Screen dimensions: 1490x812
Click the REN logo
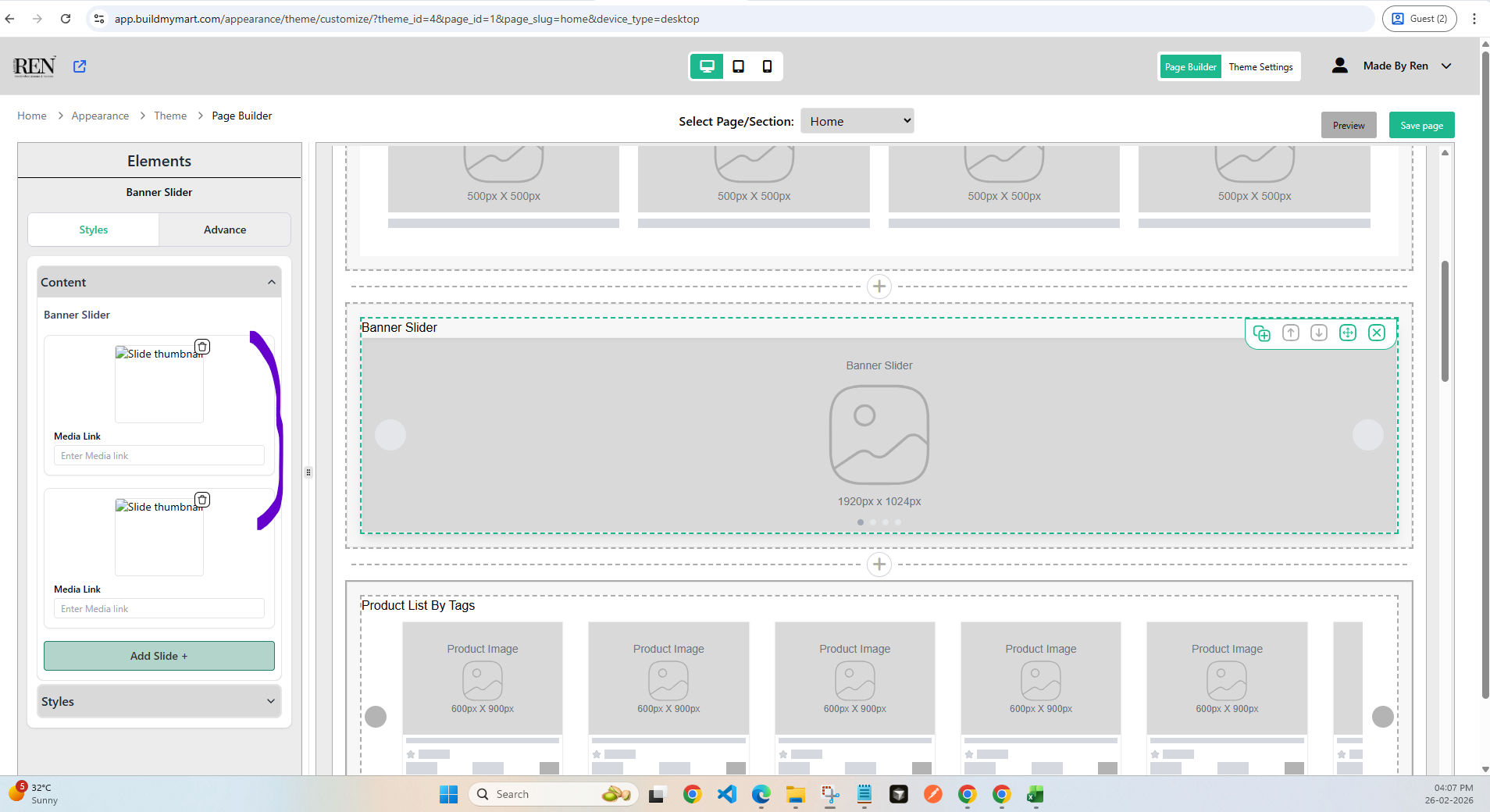34,66
